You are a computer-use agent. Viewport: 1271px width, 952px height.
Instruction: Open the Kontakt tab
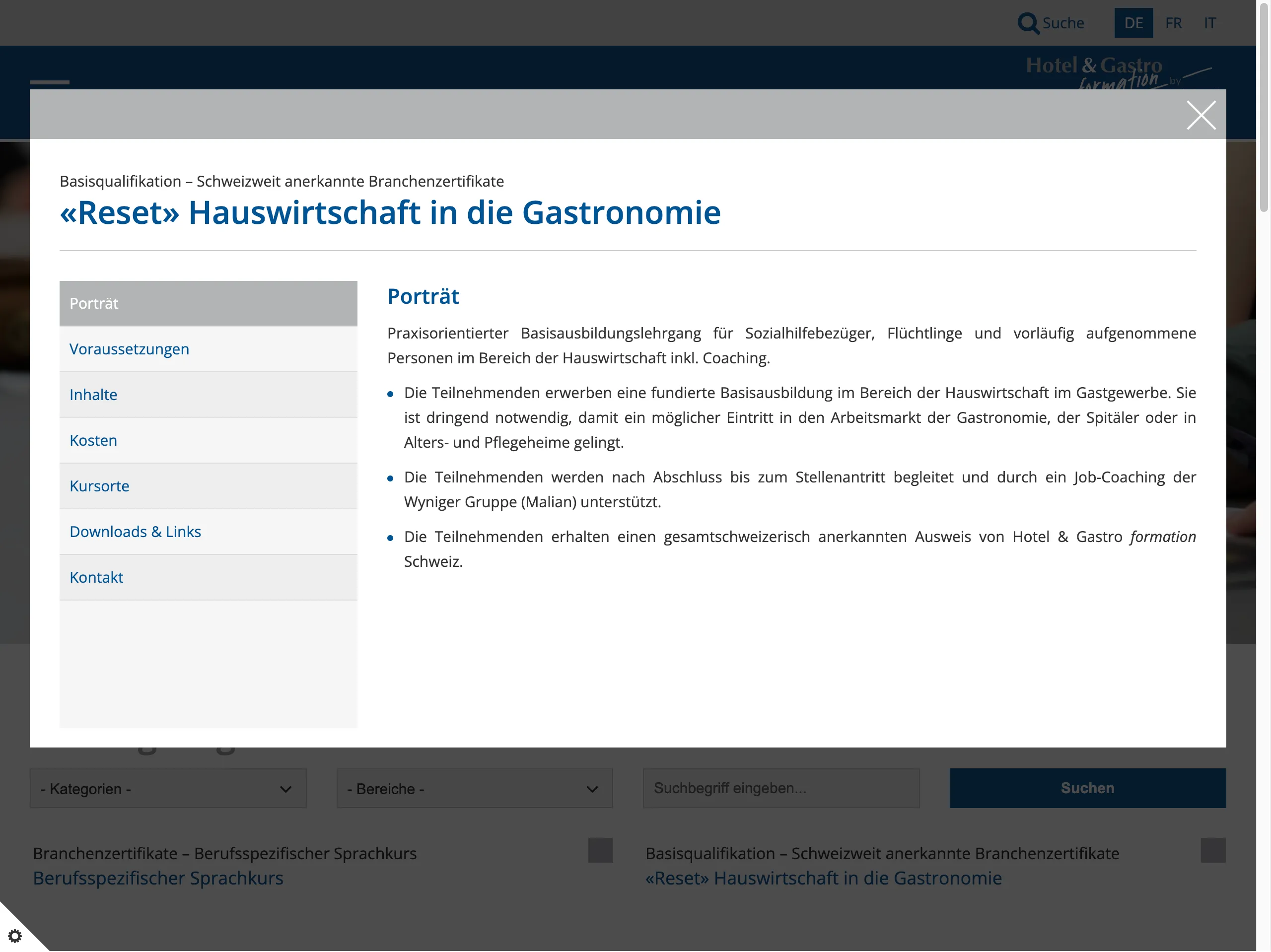coord(208,577)
